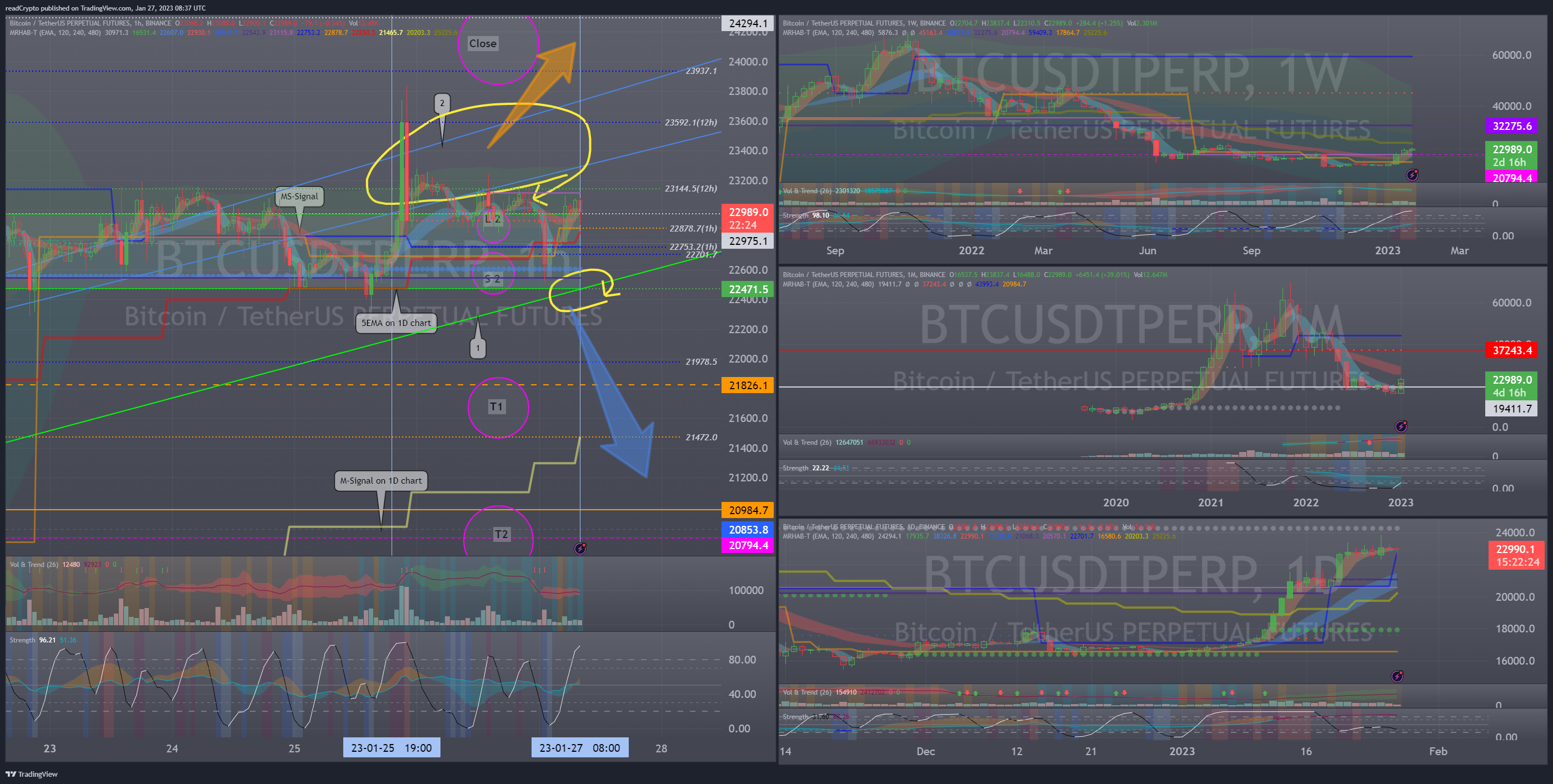Click the 'T2' target label
This screenshot has height=784, width=1553.
(501, 535)
